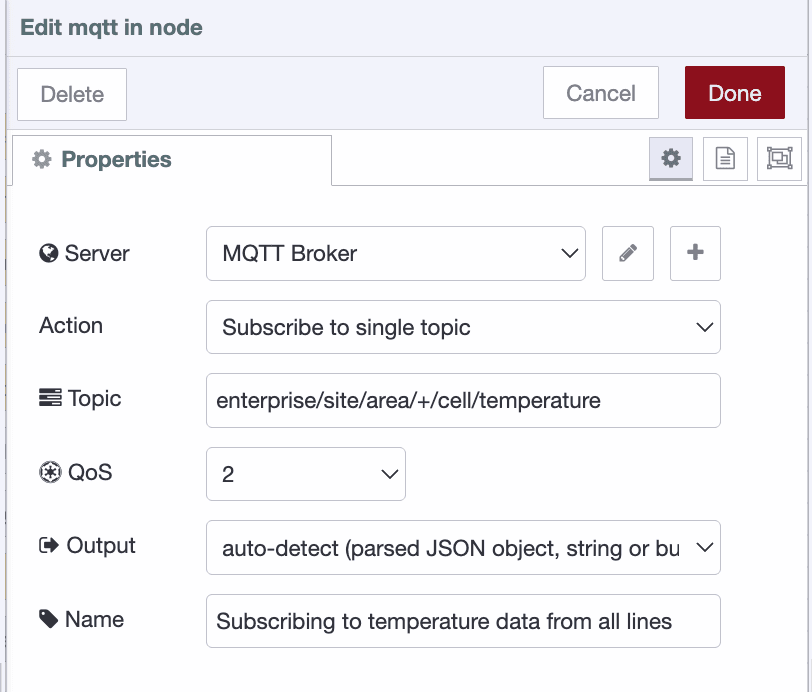Click the tag icon beside the Name field
Screen dimensions: 812x692
[44, 619]
